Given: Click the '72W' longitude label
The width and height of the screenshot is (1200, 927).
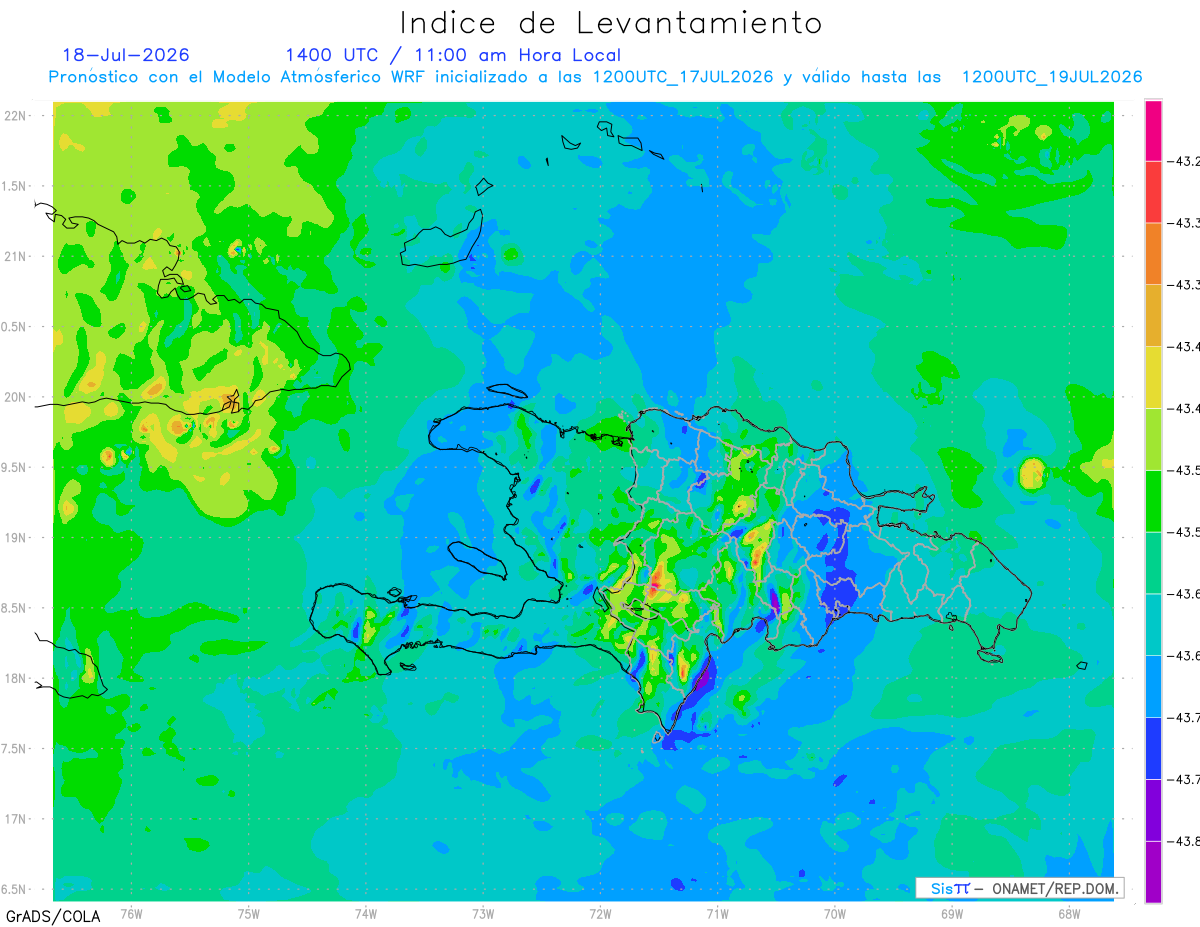Looking at the screenshot, I should coord(600,914).
